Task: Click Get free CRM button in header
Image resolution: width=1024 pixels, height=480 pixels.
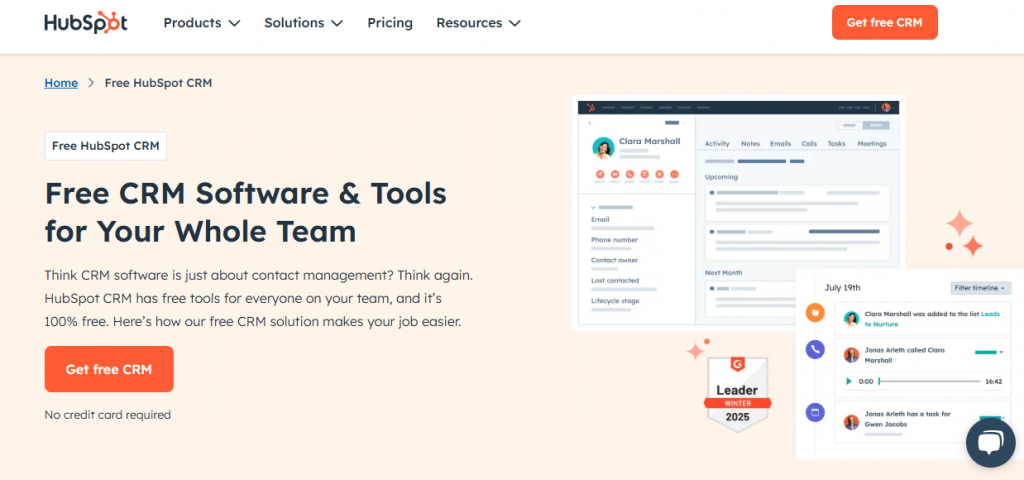Action: [885, 22]
